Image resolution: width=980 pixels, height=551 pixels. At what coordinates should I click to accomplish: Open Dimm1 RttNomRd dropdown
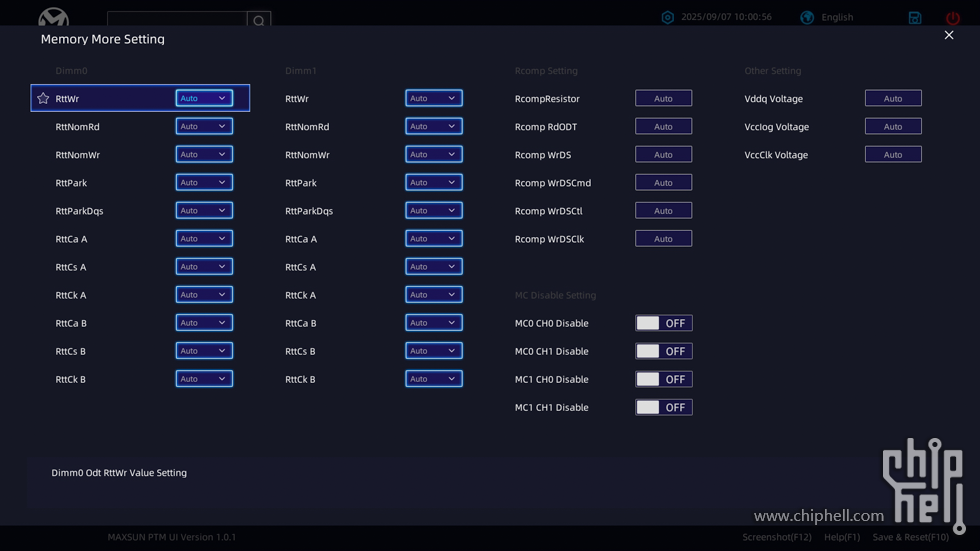tap(434, 126)
